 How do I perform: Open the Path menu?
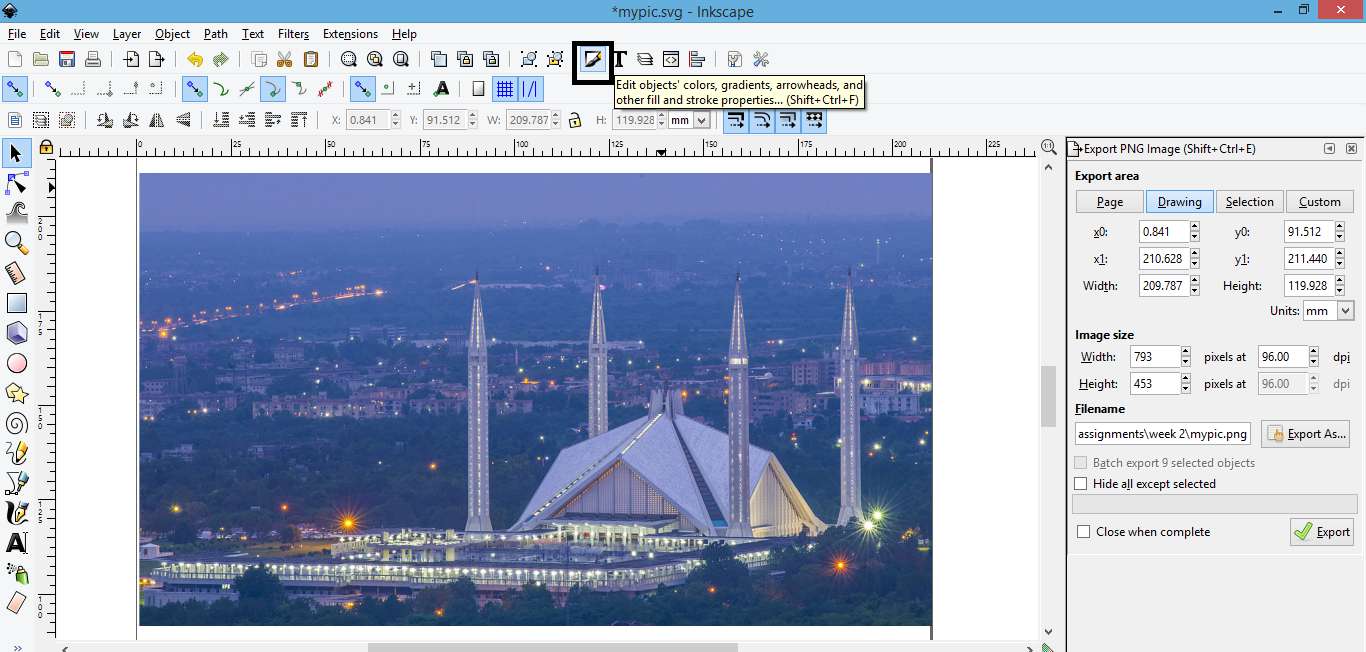tap(216, 34)
